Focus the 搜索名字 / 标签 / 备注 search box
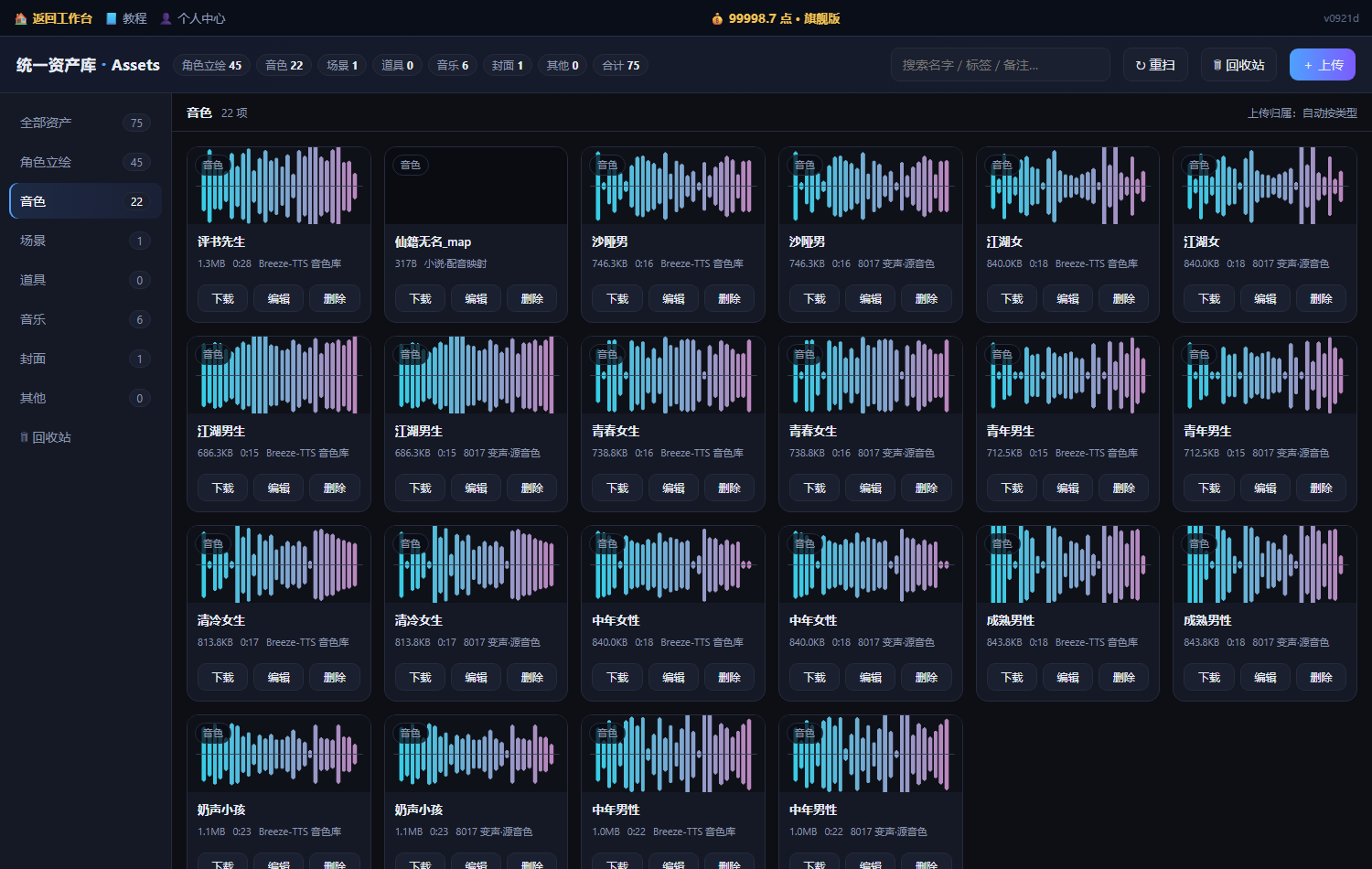Screen dimensions: 1372x869 pyautogui.click(x=1001, y=65)
